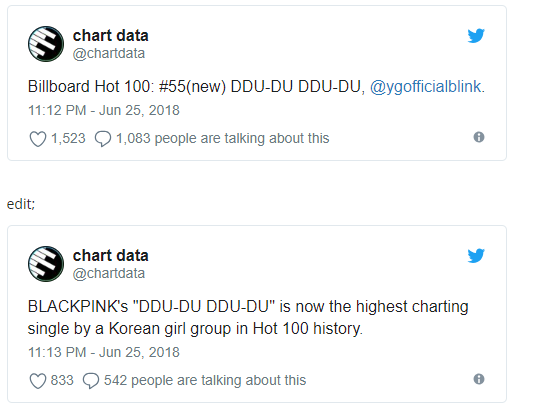Open the @ygofficialblink mention link
Viewport: 540px width, 416px height.
[425, 86]
